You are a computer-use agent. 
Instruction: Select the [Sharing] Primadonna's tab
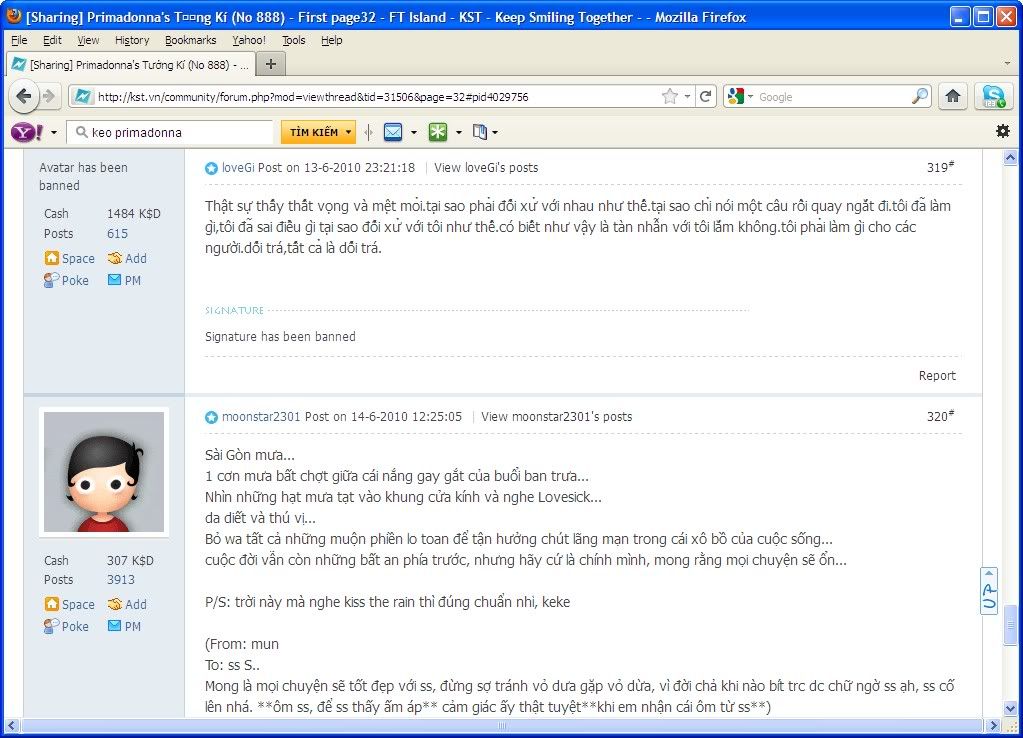[x=130, y=64]
